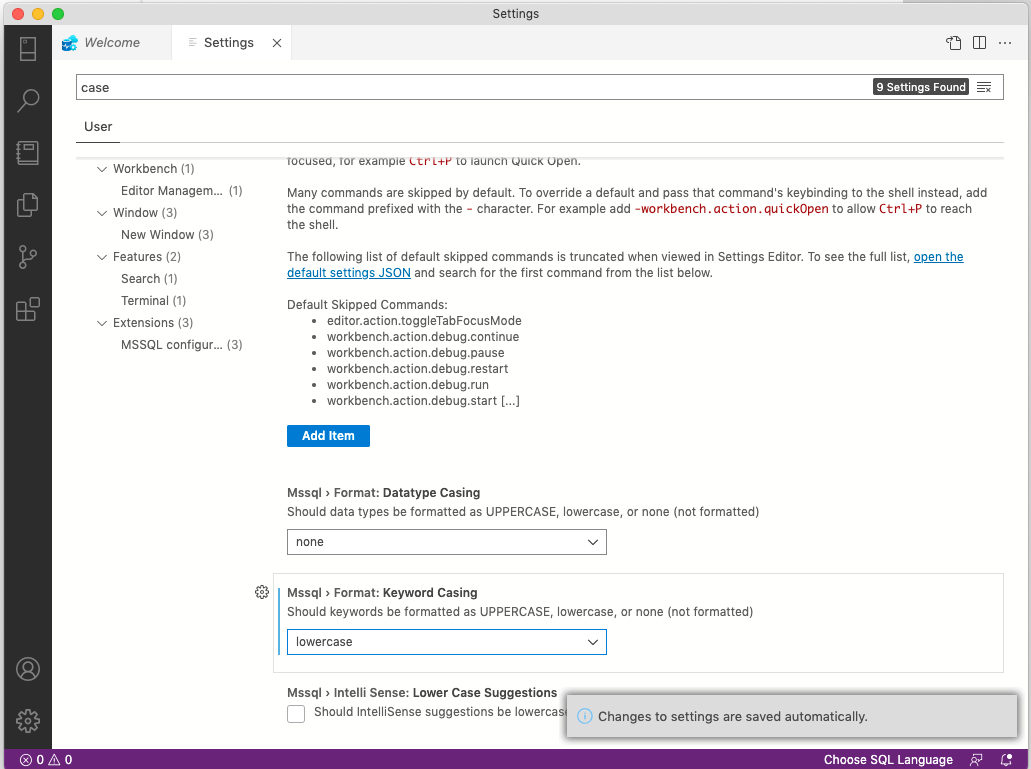The image size is (1031, 769).
Task: Open the notifications bell in status bar
Action: (1006, 760)
